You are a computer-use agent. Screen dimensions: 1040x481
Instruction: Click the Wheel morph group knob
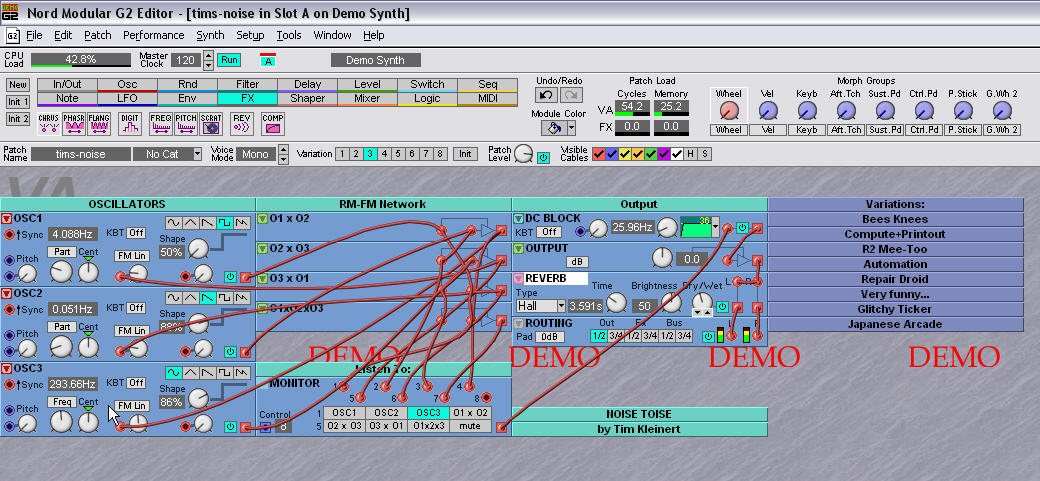pos(728,110)
